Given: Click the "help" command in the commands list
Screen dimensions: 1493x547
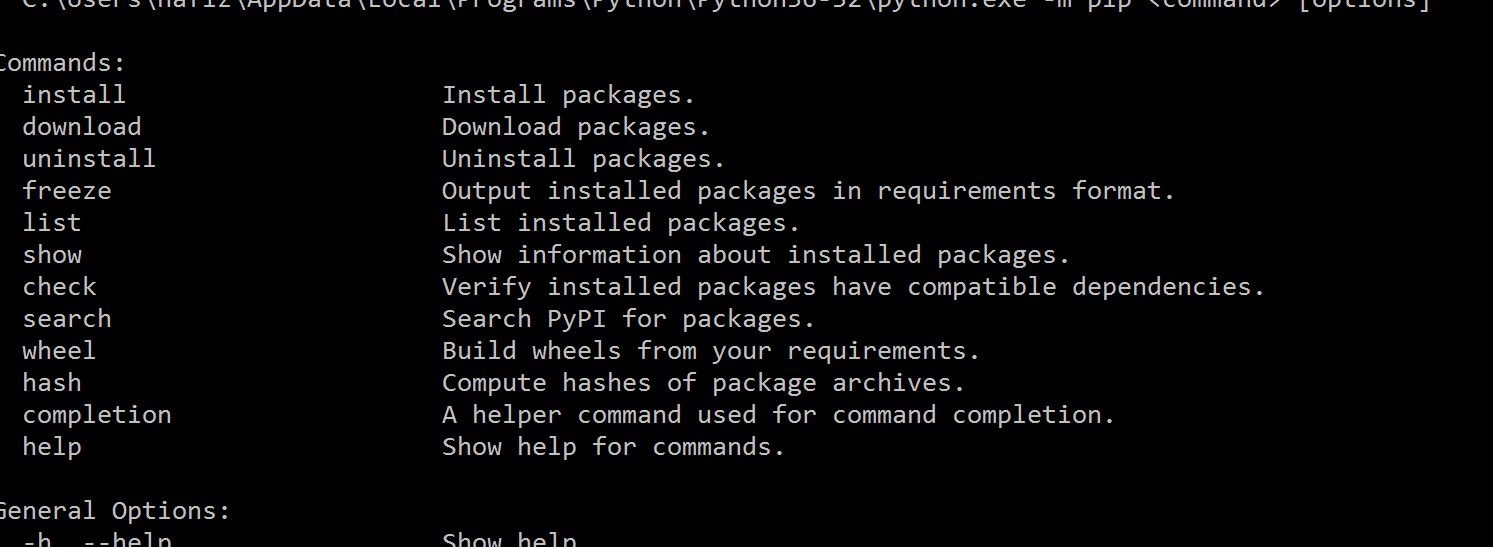Looking at the screenshot, I should [x=52, y=447].
